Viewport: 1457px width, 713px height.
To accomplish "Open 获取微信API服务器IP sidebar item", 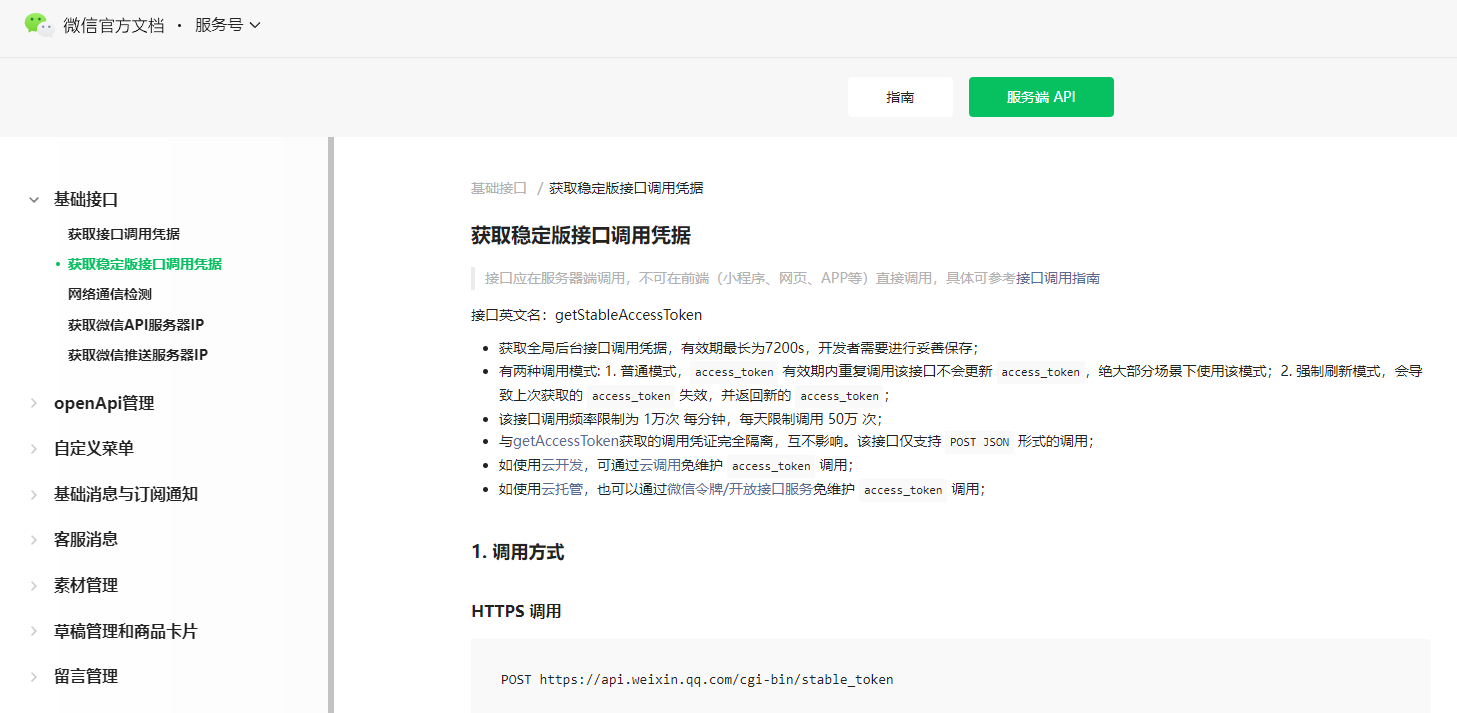I will click(x=136, y=325).
